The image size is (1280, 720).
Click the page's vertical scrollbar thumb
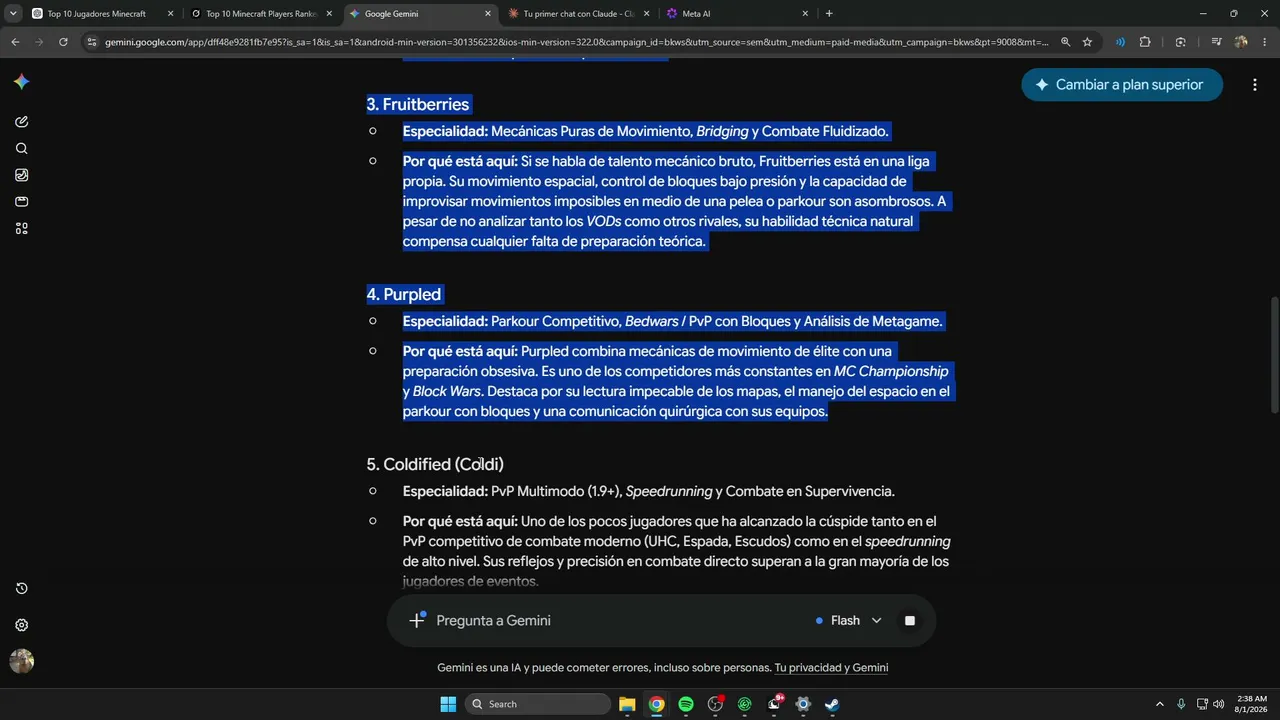click(1274, 355)
